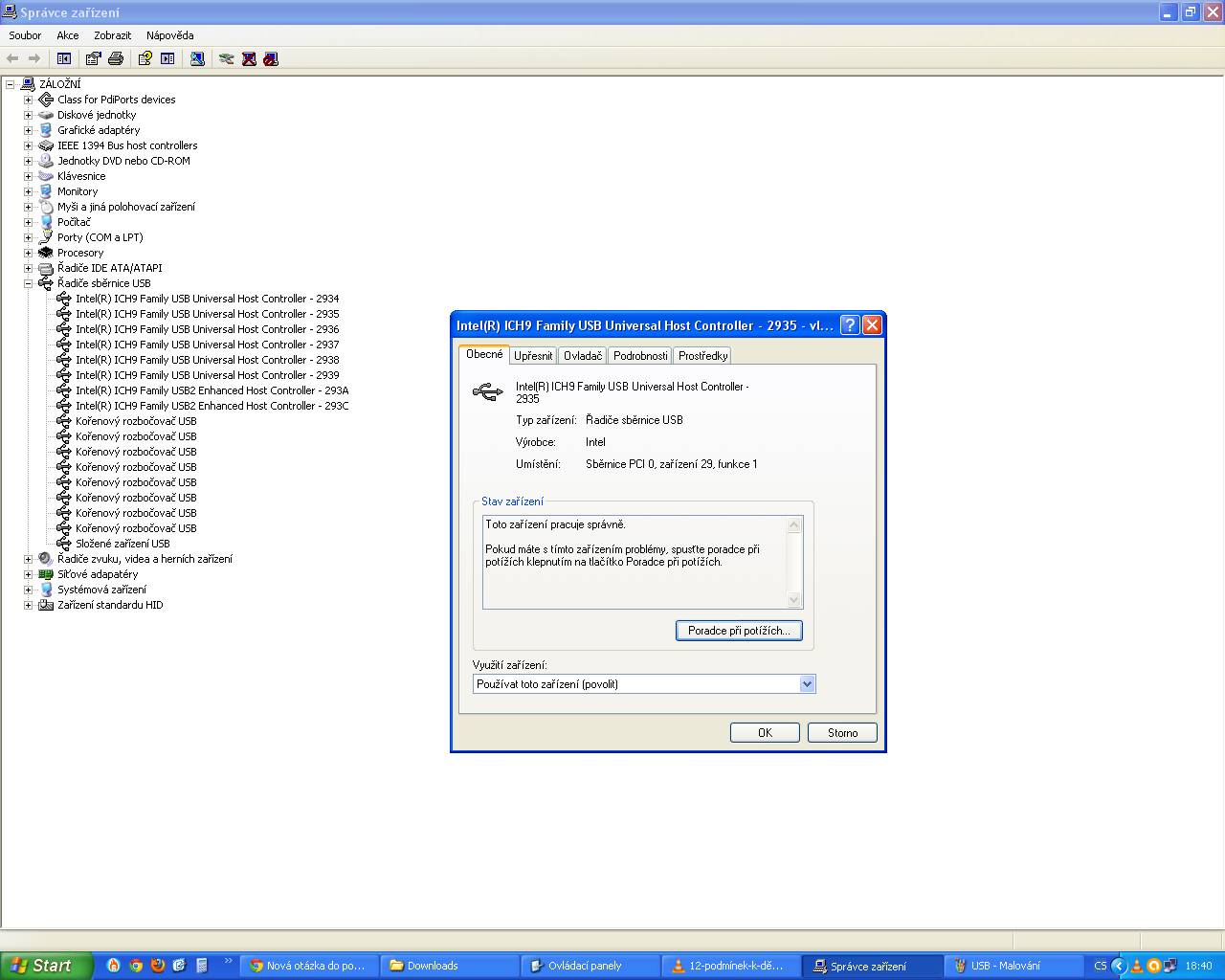
Task: Select Intel ICH9 USB Universal Host Controller - 2939
Action: (x=207, y=375)
